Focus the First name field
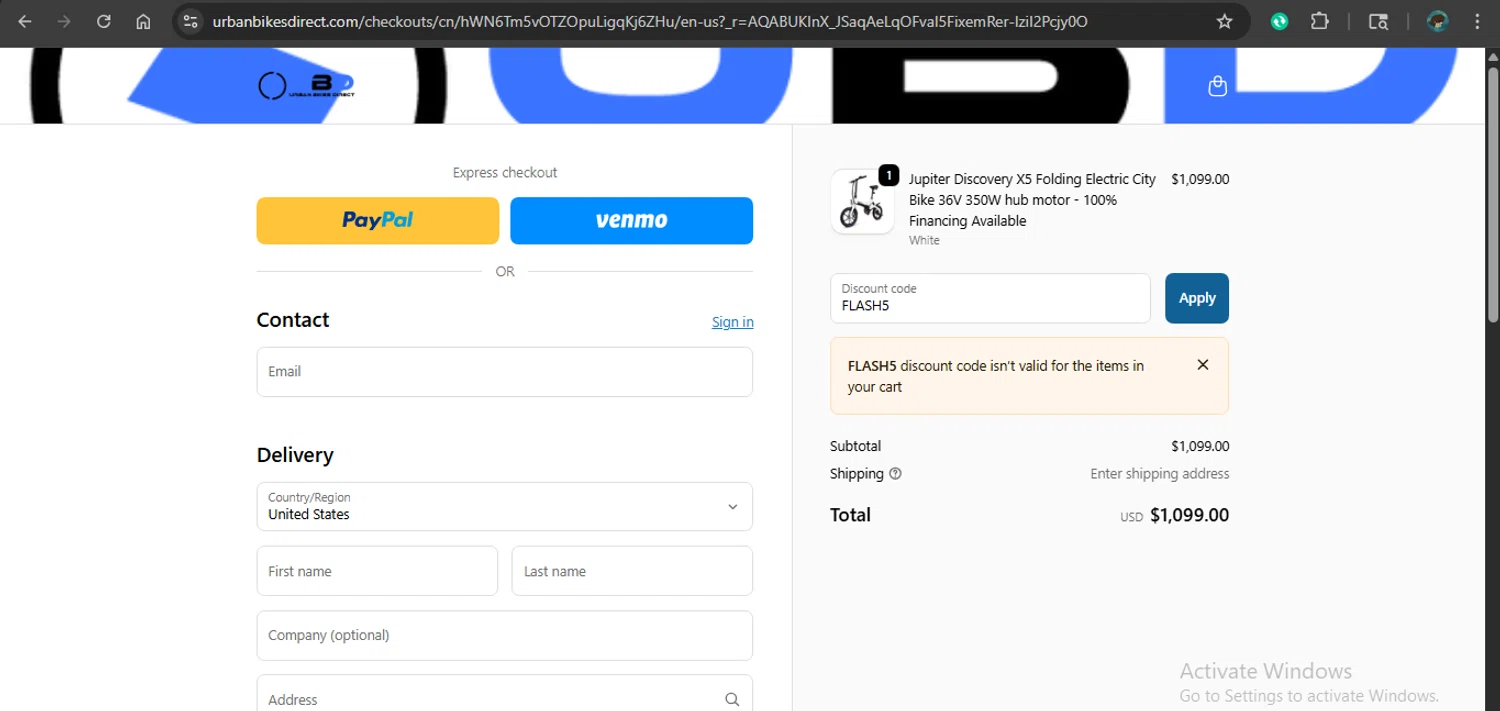 click(x=377, y=571)
